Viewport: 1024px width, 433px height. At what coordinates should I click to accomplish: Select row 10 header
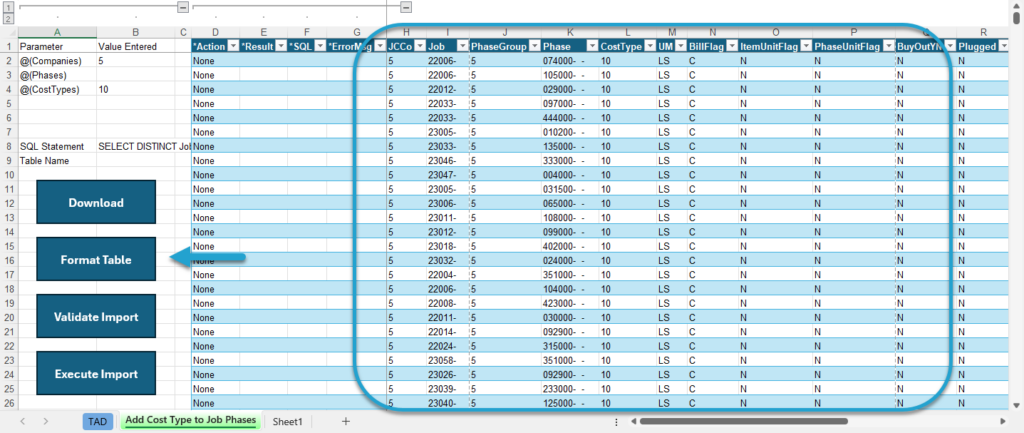point(8,174)
